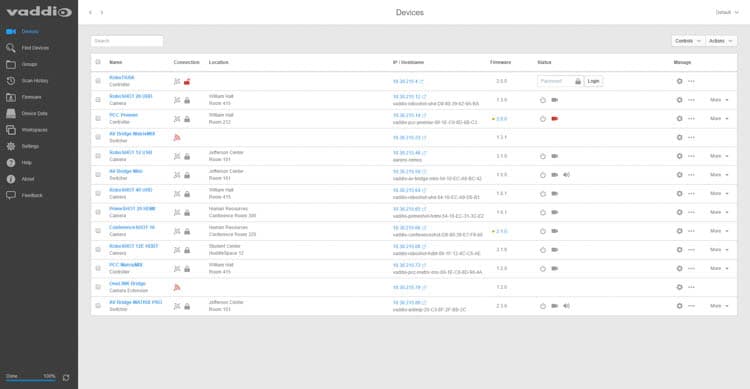This screenshot has height=389, width=750.
Task: Sort by the Location column header
Action: coord(219,62)
